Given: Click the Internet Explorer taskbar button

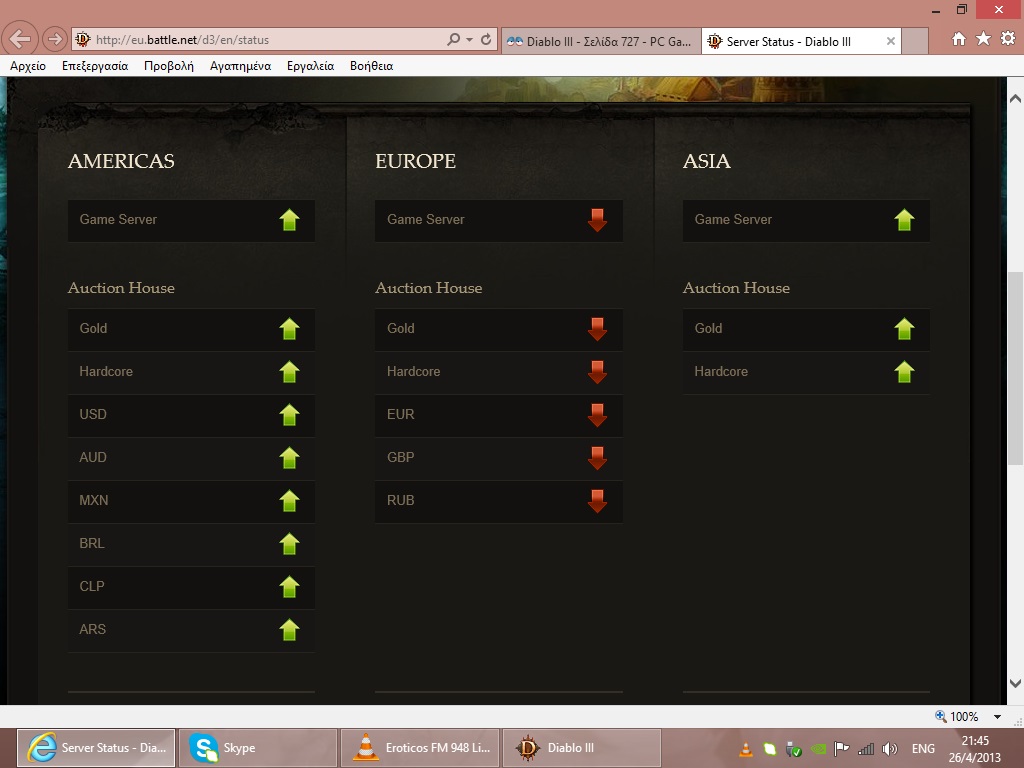Looking at the screenshot, I should (x=96, y=748).
